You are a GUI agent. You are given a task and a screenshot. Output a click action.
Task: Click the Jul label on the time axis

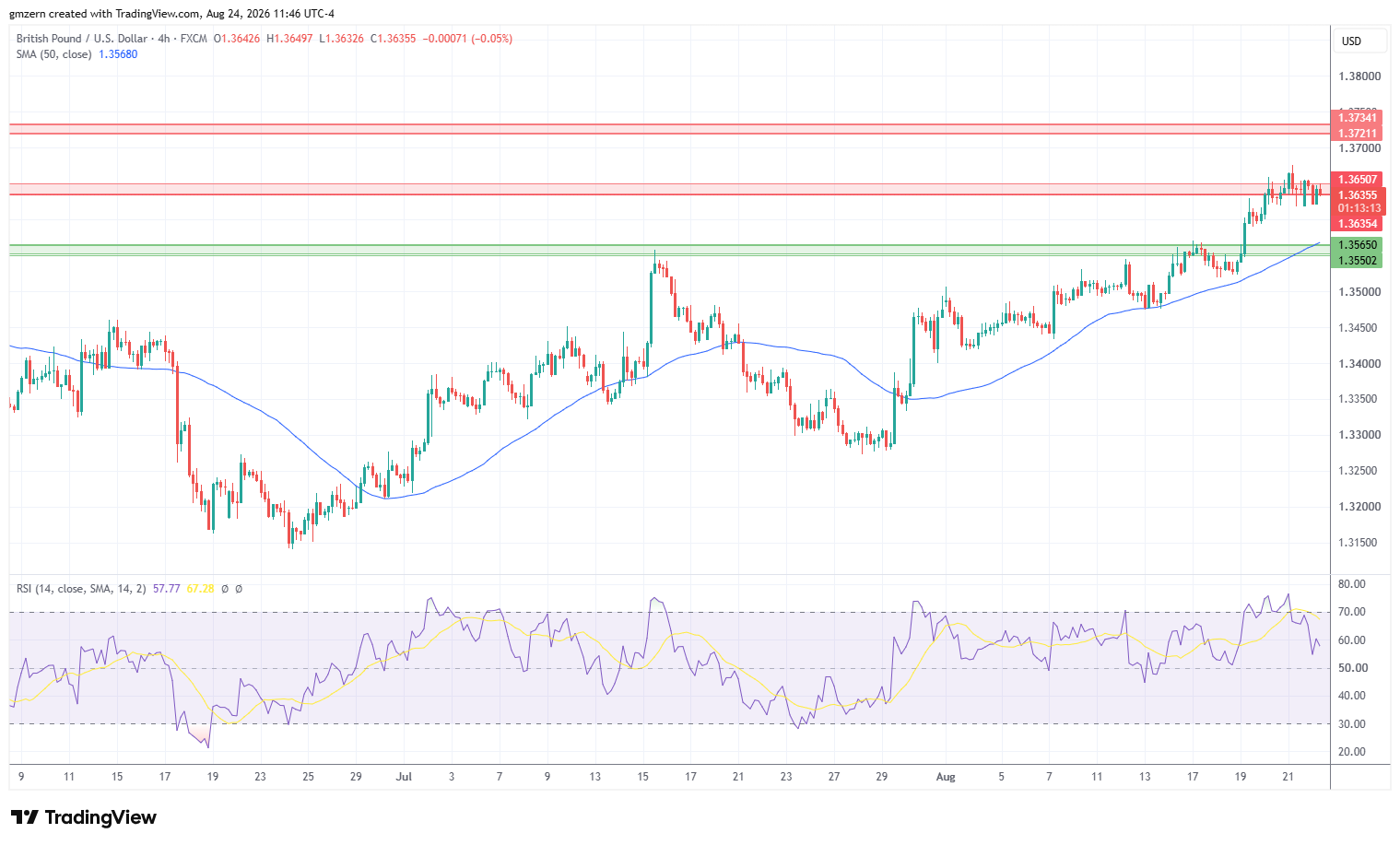point(404,777)
